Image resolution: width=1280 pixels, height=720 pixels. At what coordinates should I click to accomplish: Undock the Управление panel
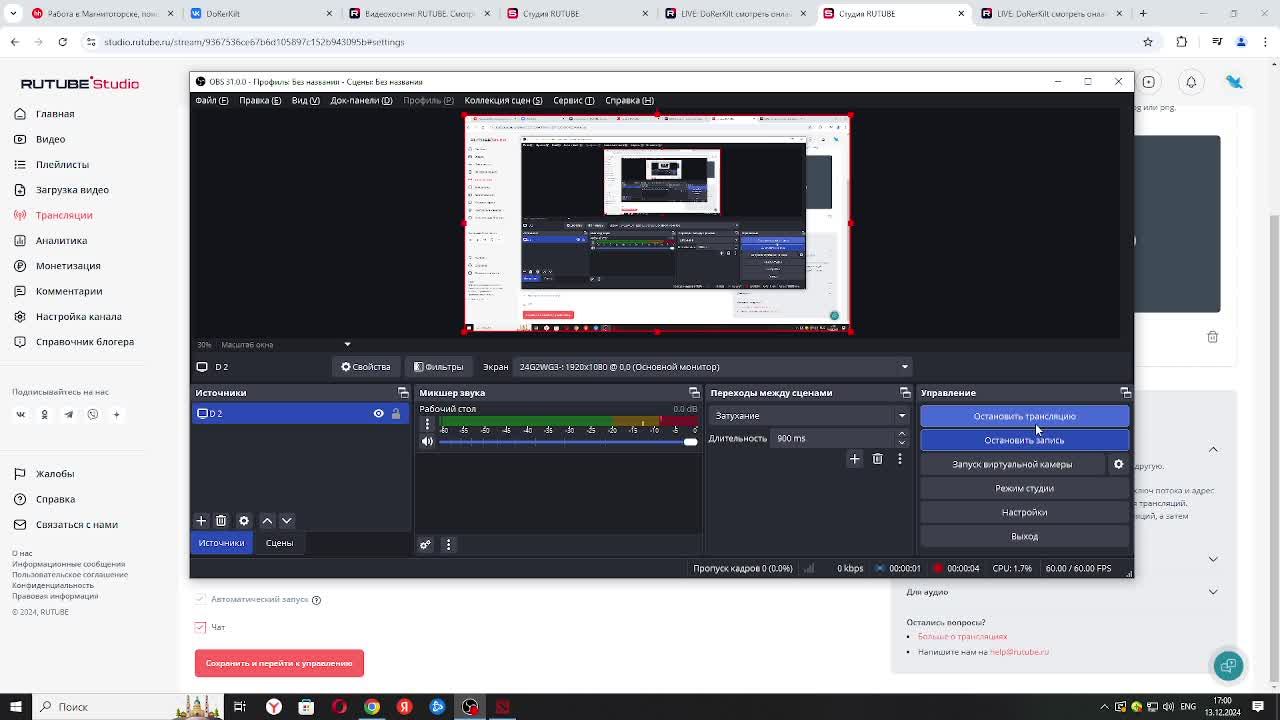pyautogui.click(x=1125, y=393)
